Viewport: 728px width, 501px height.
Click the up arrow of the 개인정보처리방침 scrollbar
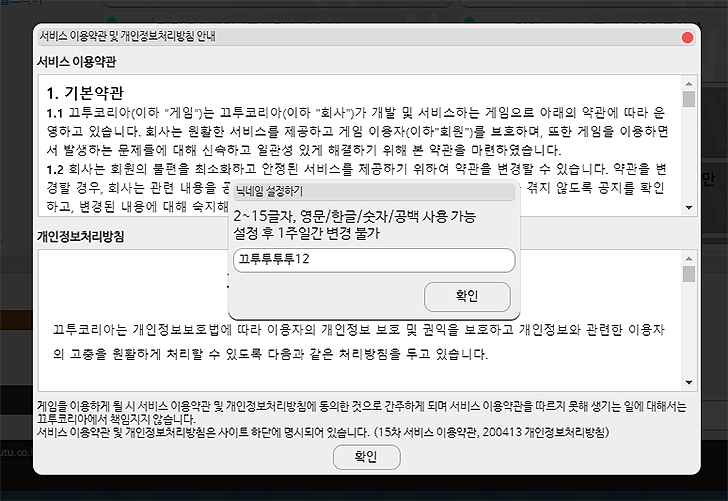tap(689, 259)
